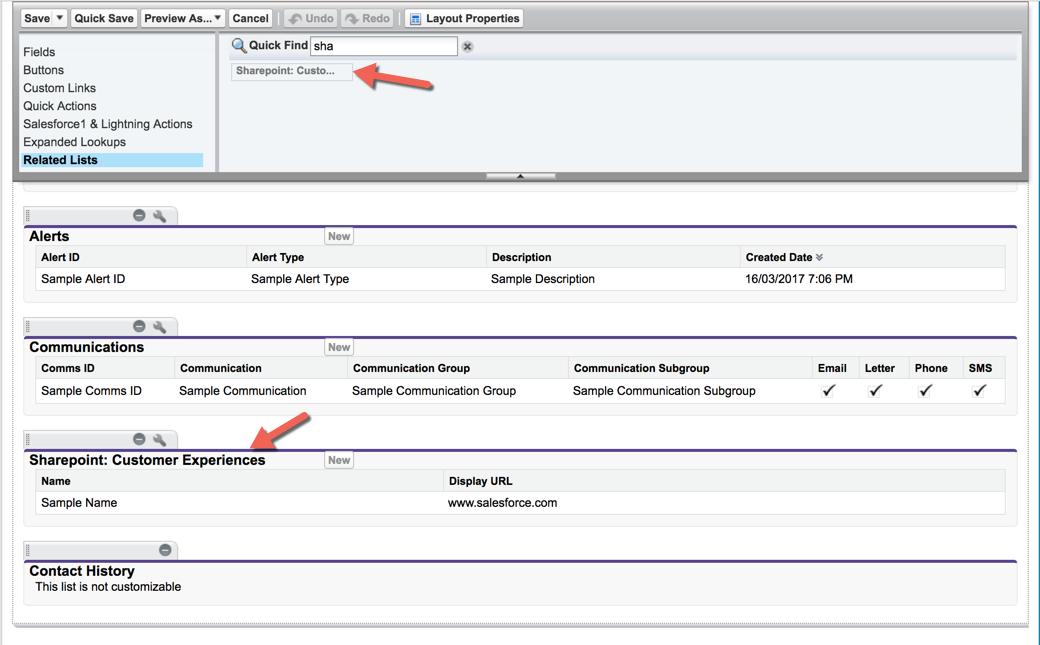Image resolution: width=1040 pixels, height=645 pixels.
Task: Collapse the palette using the bottom arrow handle
Action: [x=520, y=176]
